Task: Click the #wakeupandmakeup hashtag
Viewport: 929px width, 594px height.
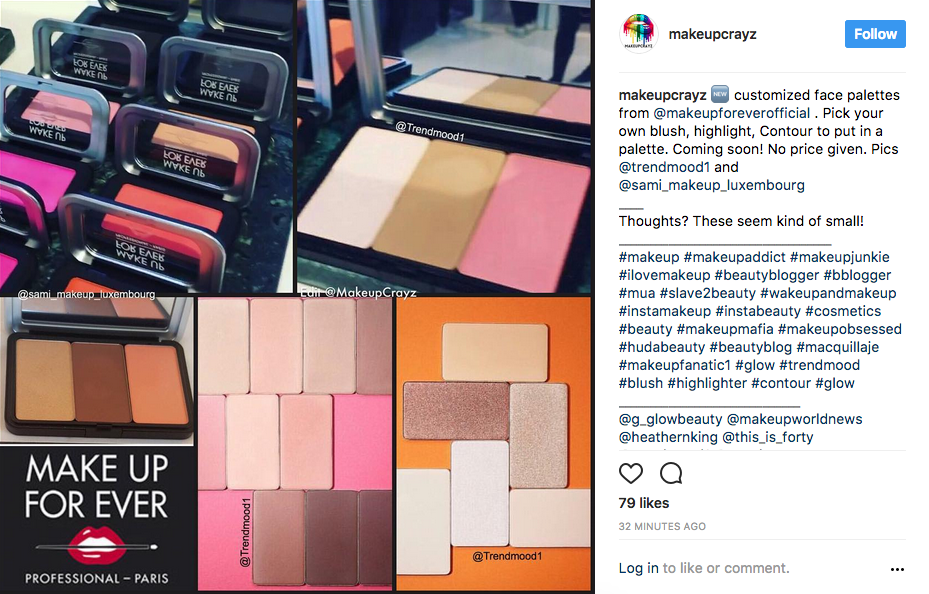Action: (x=828, y=293)
